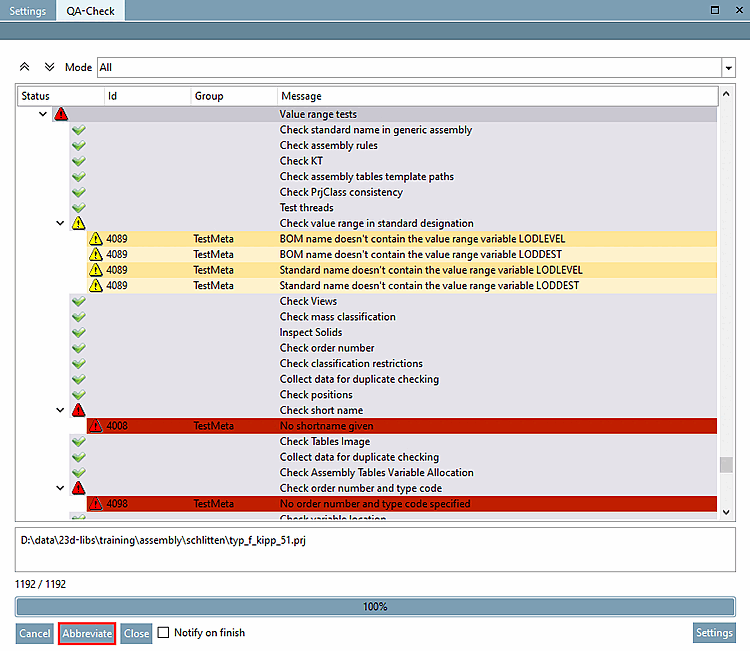Click yellow warning icon for Check value range in standard designation
The height and width of the screenshot is (651, 750).
pos(78,223)
